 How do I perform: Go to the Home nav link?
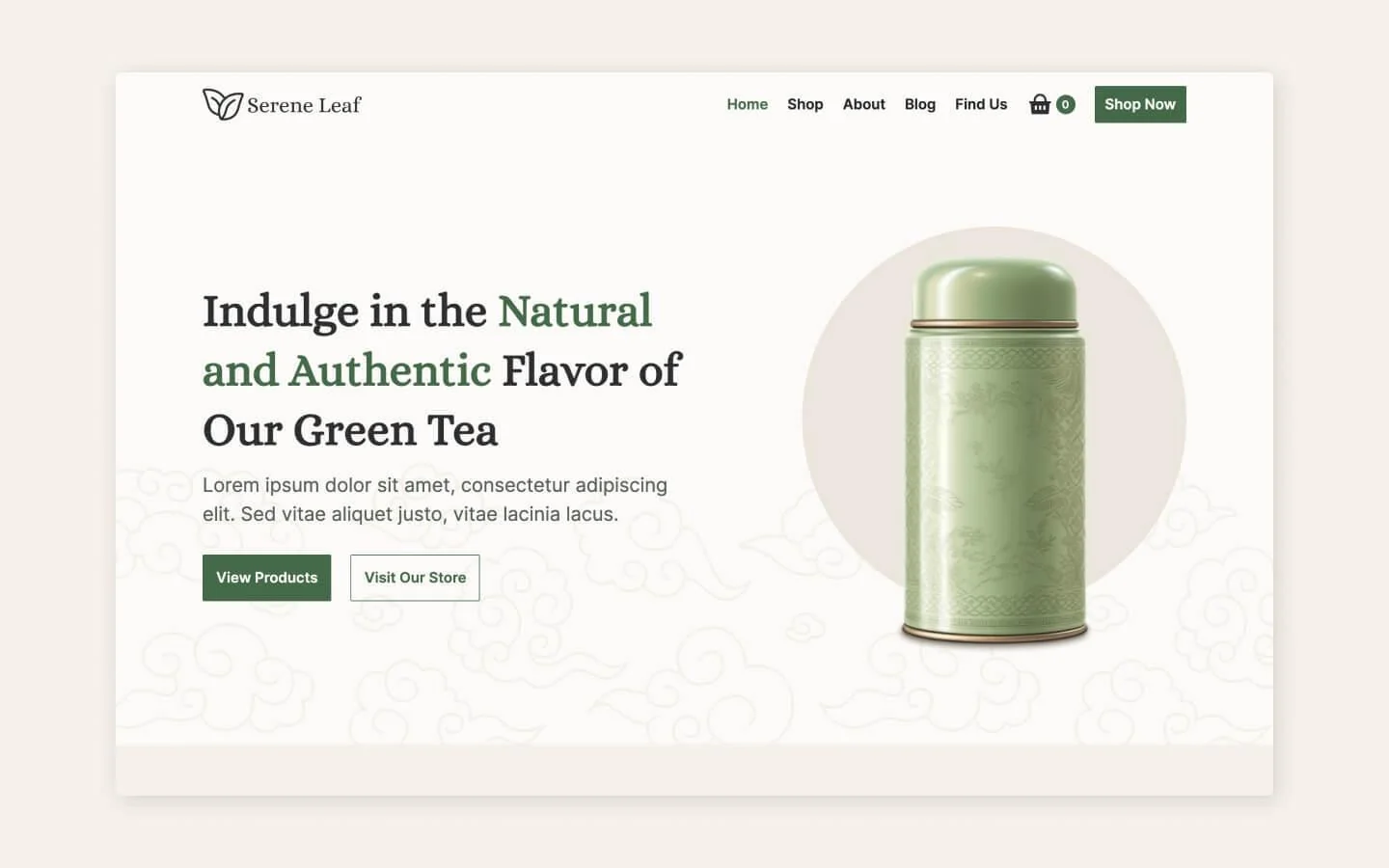(x=748, y=104)
